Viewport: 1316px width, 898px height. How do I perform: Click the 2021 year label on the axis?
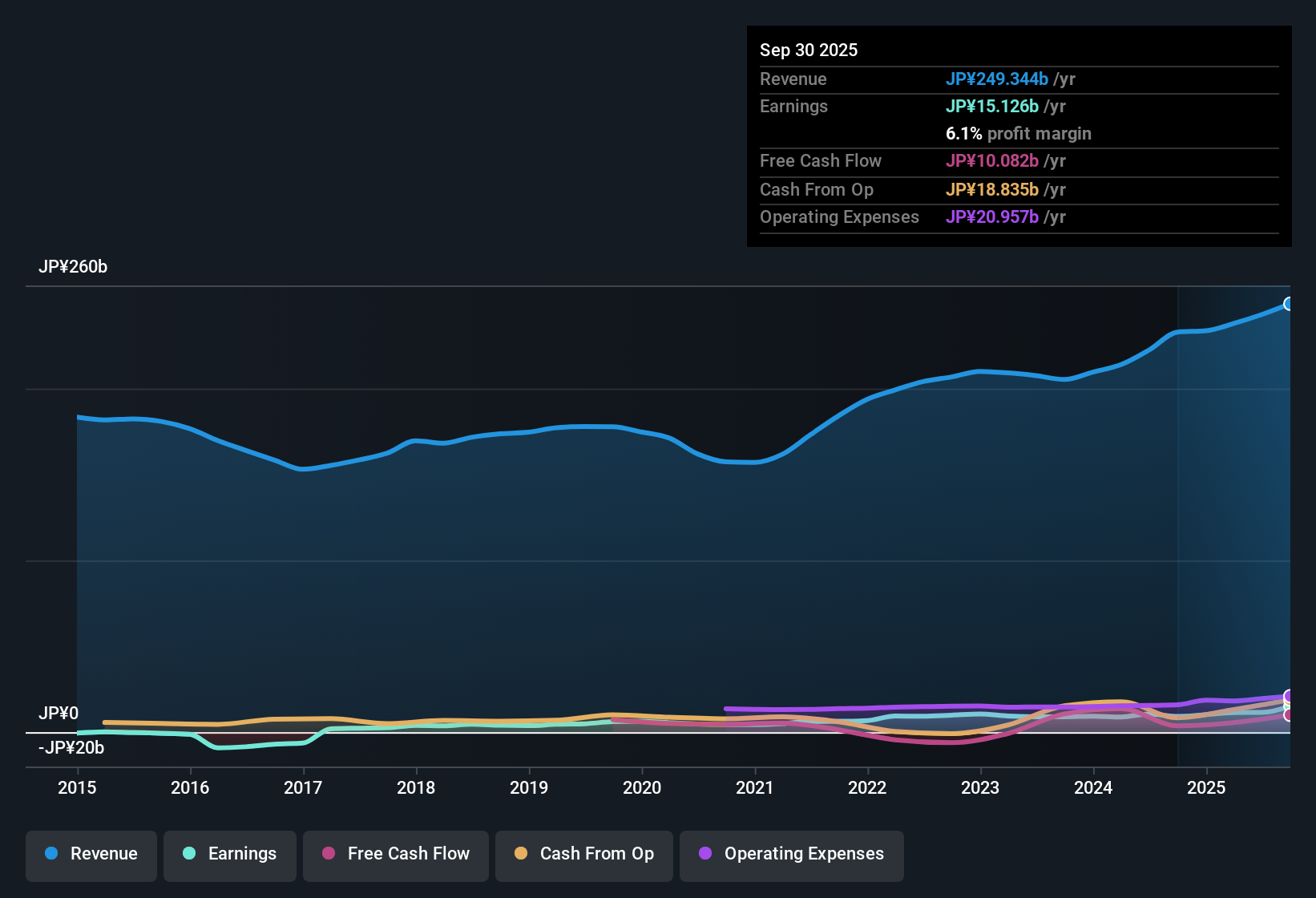755,788
